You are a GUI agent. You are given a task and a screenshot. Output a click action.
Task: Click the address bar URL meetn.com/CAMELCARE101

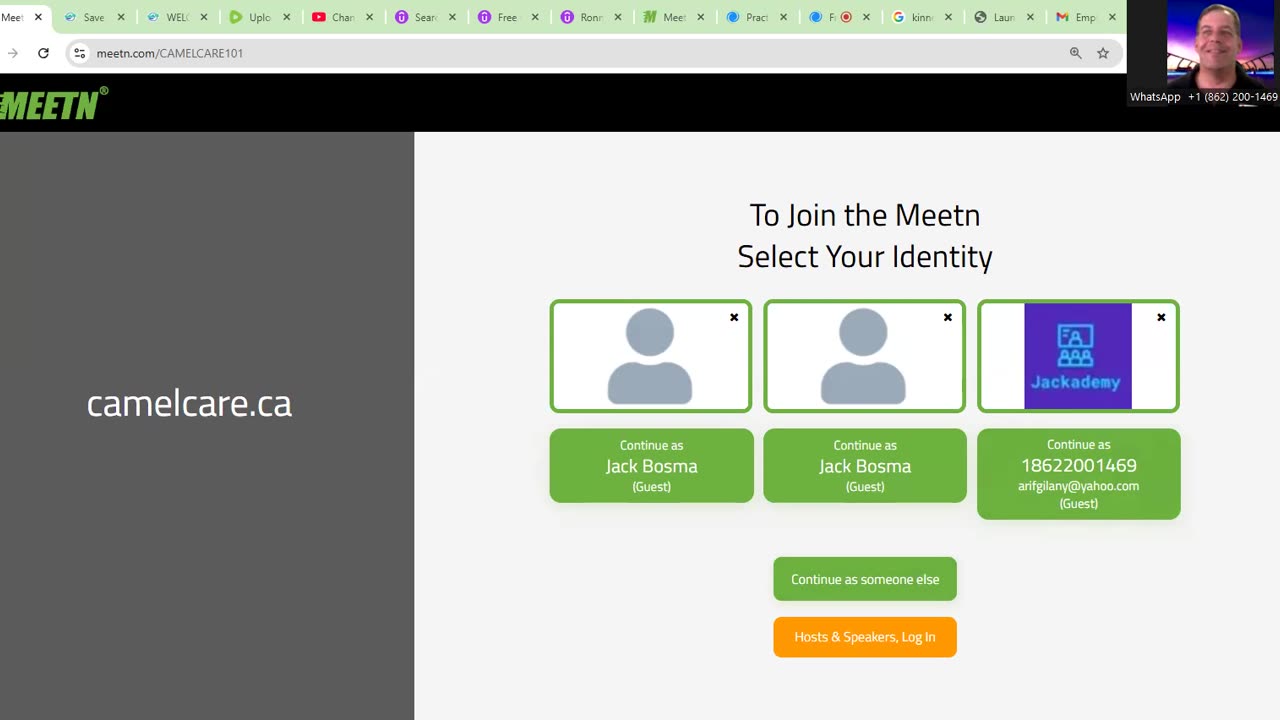[x=170, y=53]
